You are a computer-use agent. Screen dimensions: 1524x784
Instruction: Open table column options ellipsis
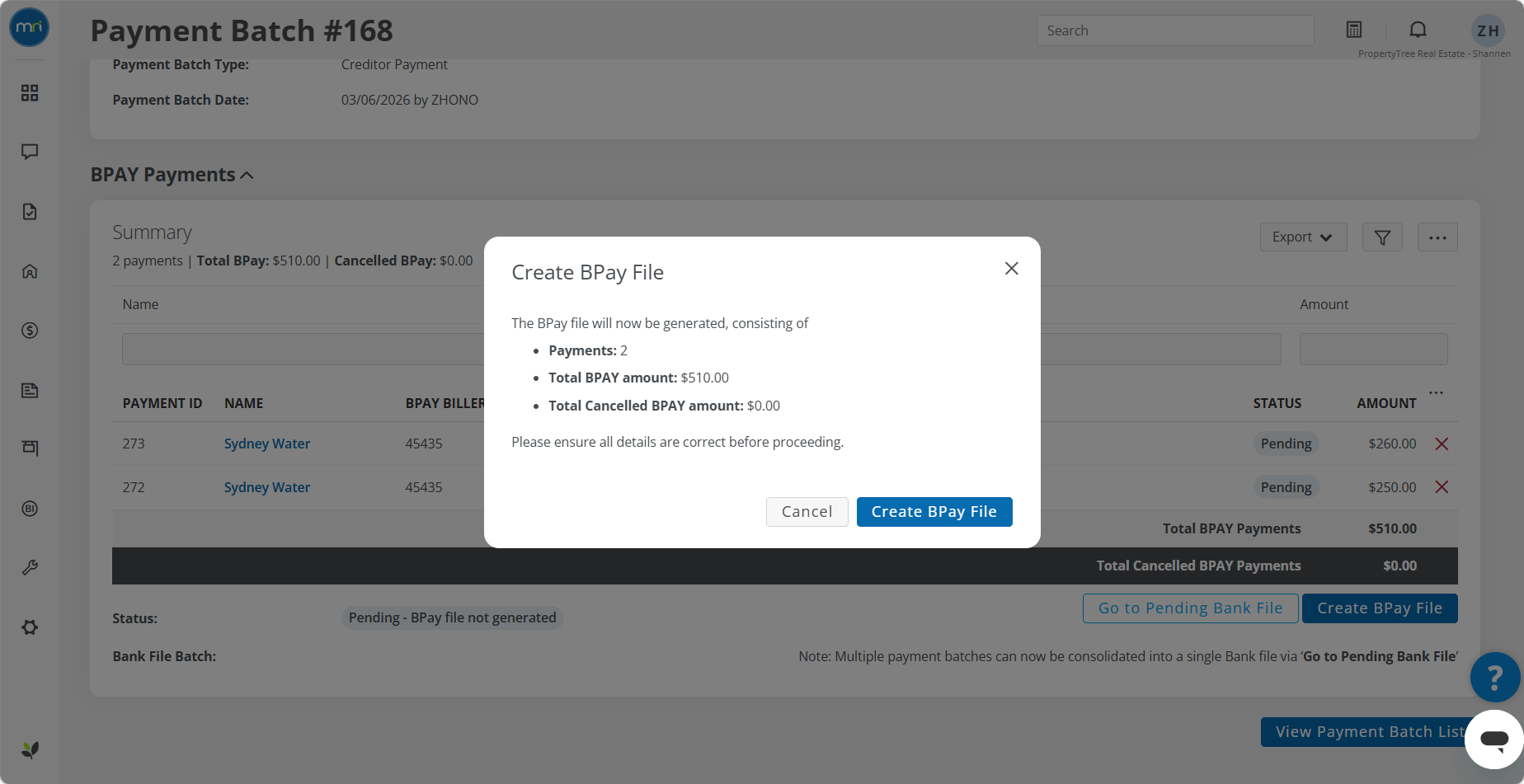(x=1437, y=392)
